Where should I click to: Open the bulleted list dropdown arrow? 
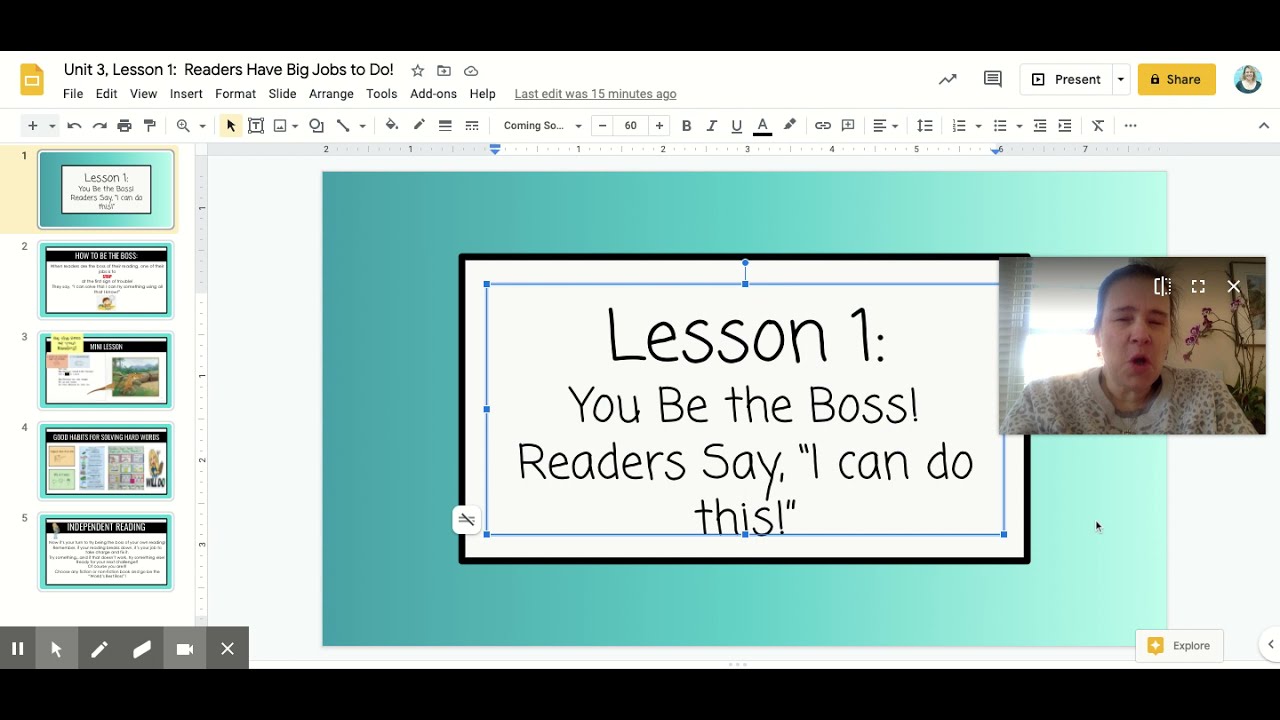coord(1019,126)
